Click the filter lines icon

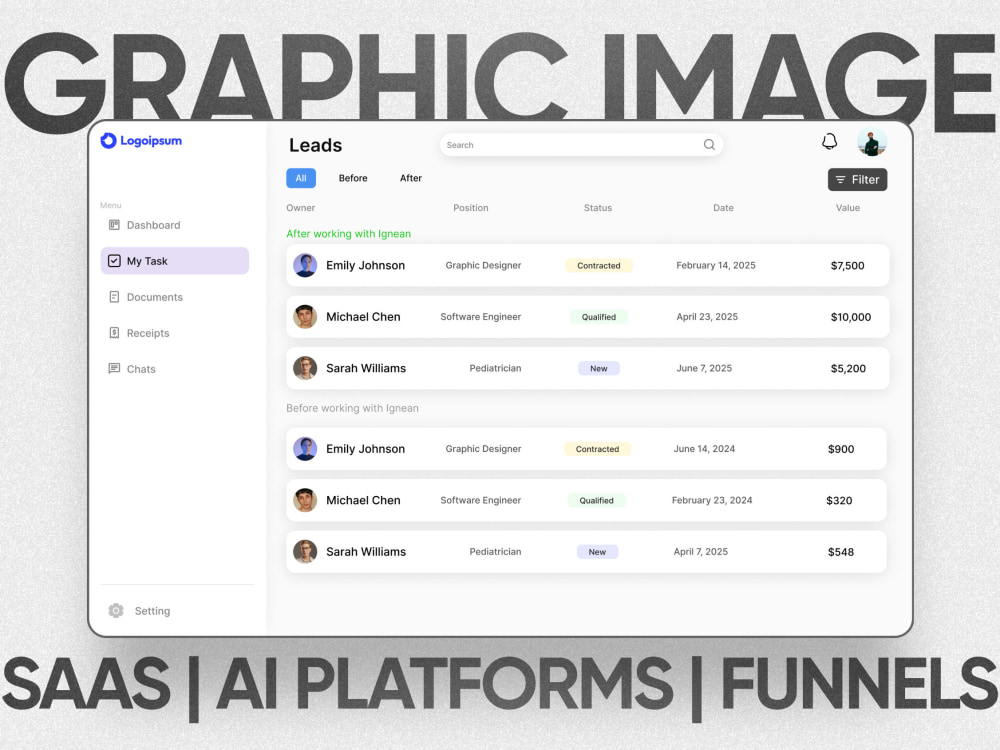point(841,180)
